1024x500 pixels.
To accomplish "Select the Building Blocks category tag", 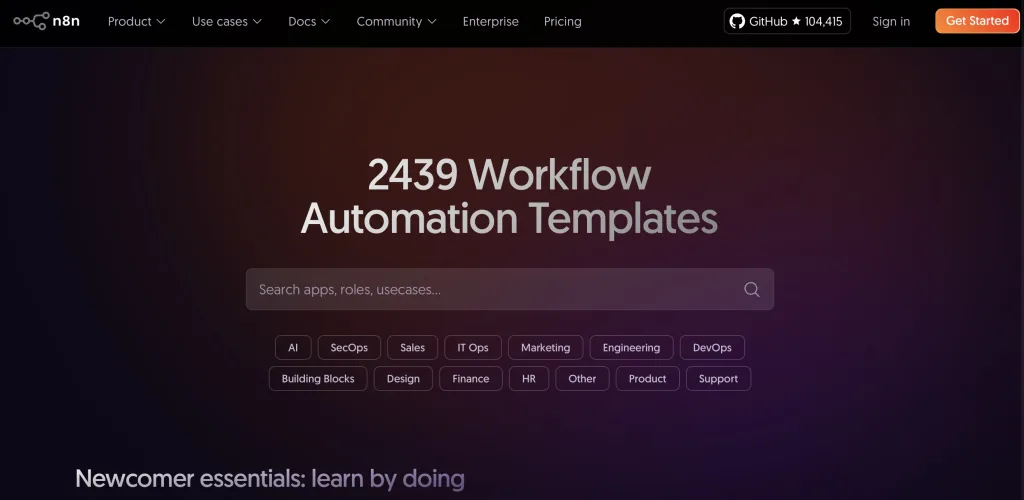I will [x=318, y=379].
